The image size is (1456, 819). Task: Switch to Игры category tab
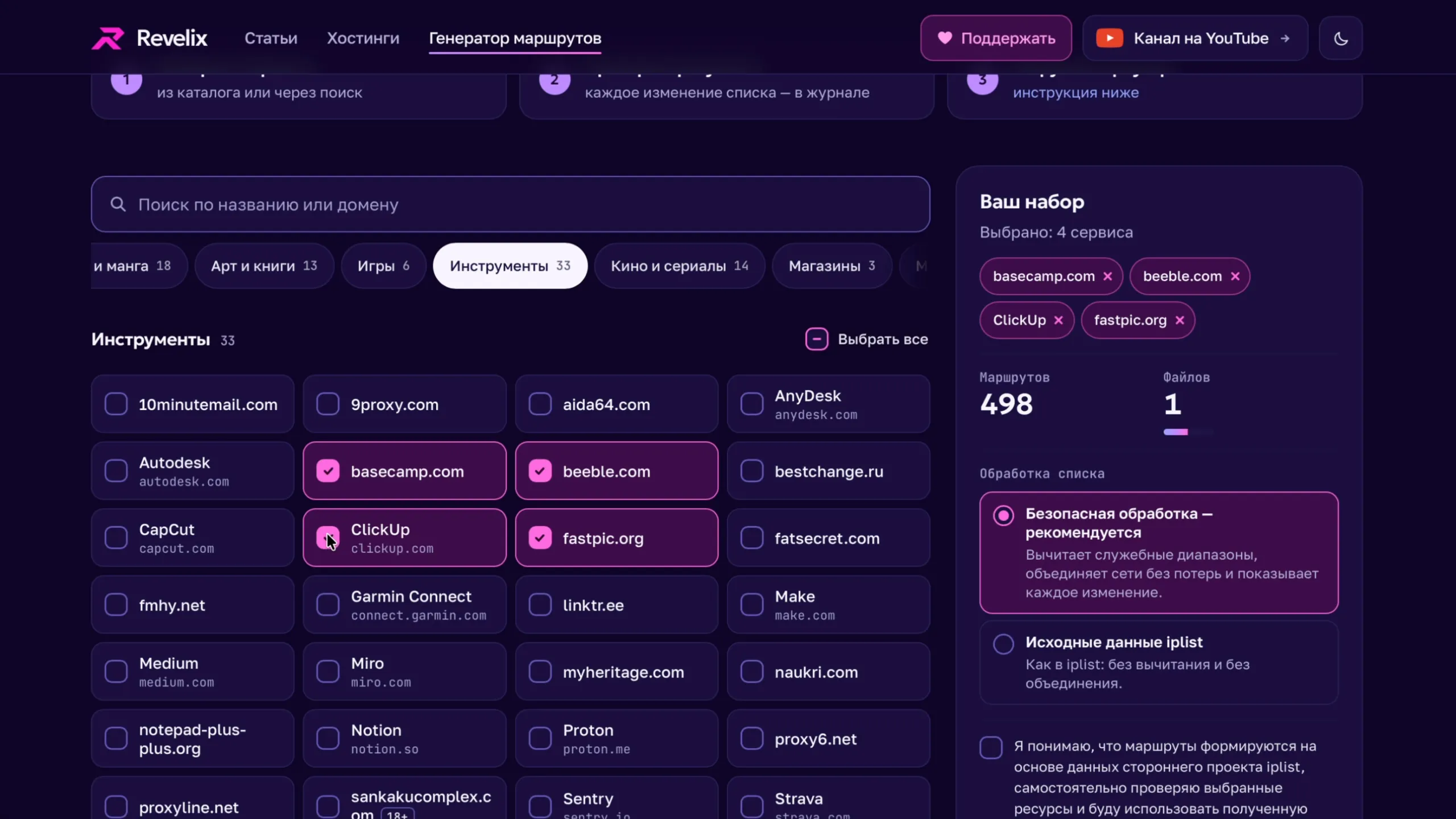(383, 266)
